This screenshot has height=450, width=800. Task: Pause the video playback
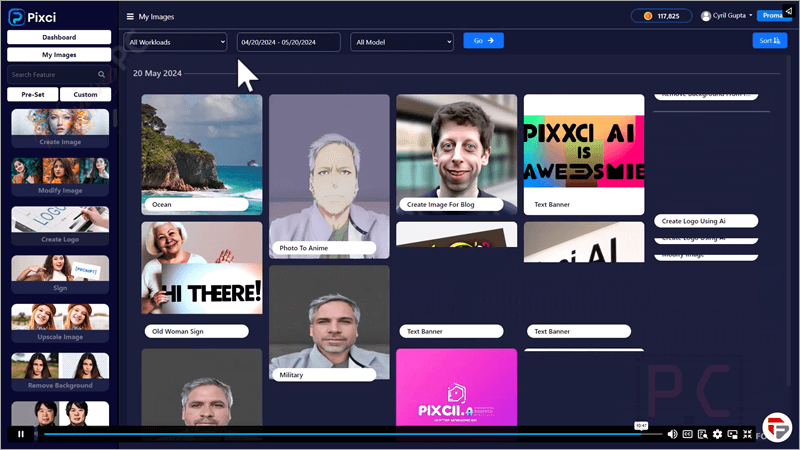point(21,434)
